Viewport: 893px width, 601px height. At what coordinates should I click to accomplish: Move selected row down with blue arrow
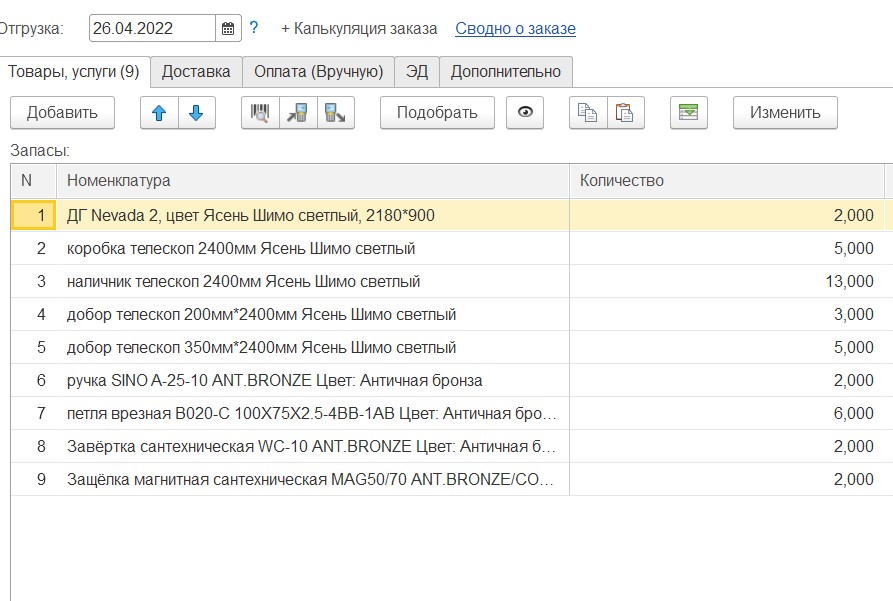196,113
